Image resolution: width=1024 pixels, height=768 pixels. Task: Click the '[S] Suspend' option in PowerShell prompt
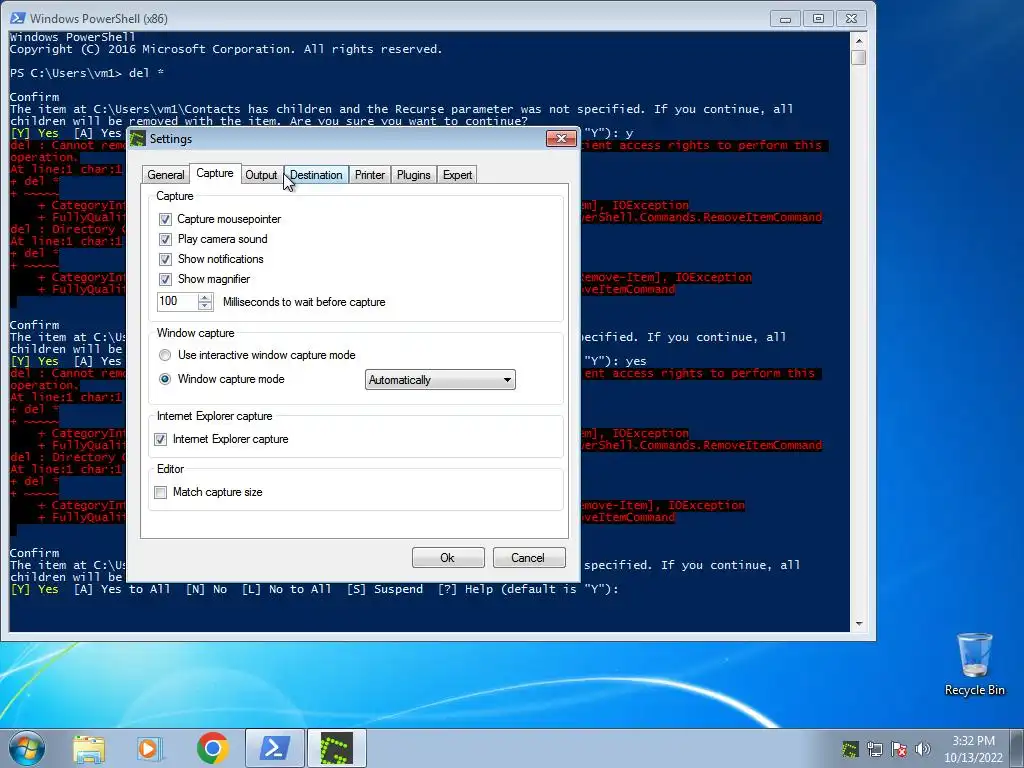click(x=385, y=589)
